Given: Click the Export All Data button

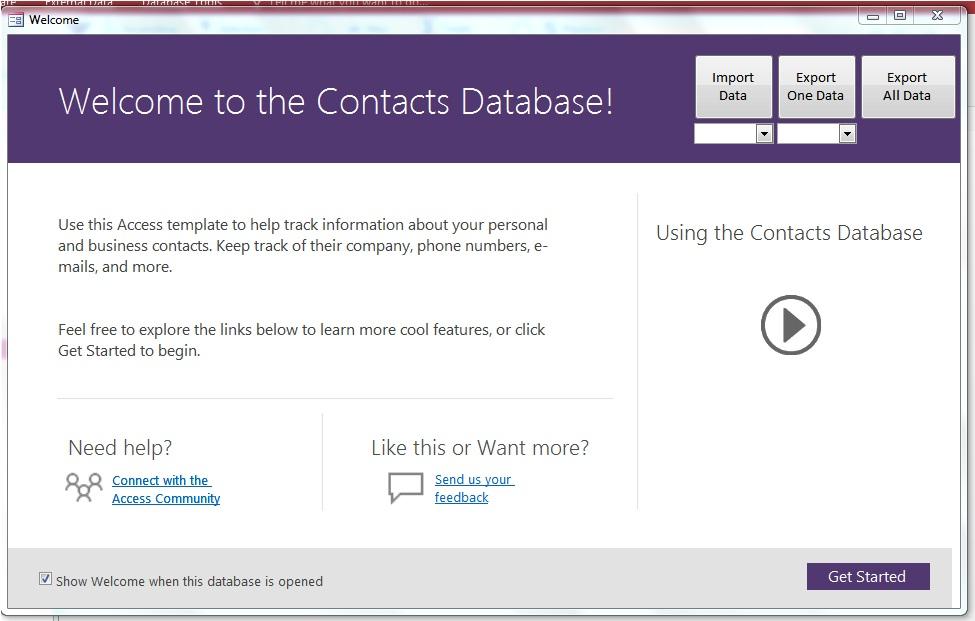Looking at the screenshot, I should coord(907,86).
